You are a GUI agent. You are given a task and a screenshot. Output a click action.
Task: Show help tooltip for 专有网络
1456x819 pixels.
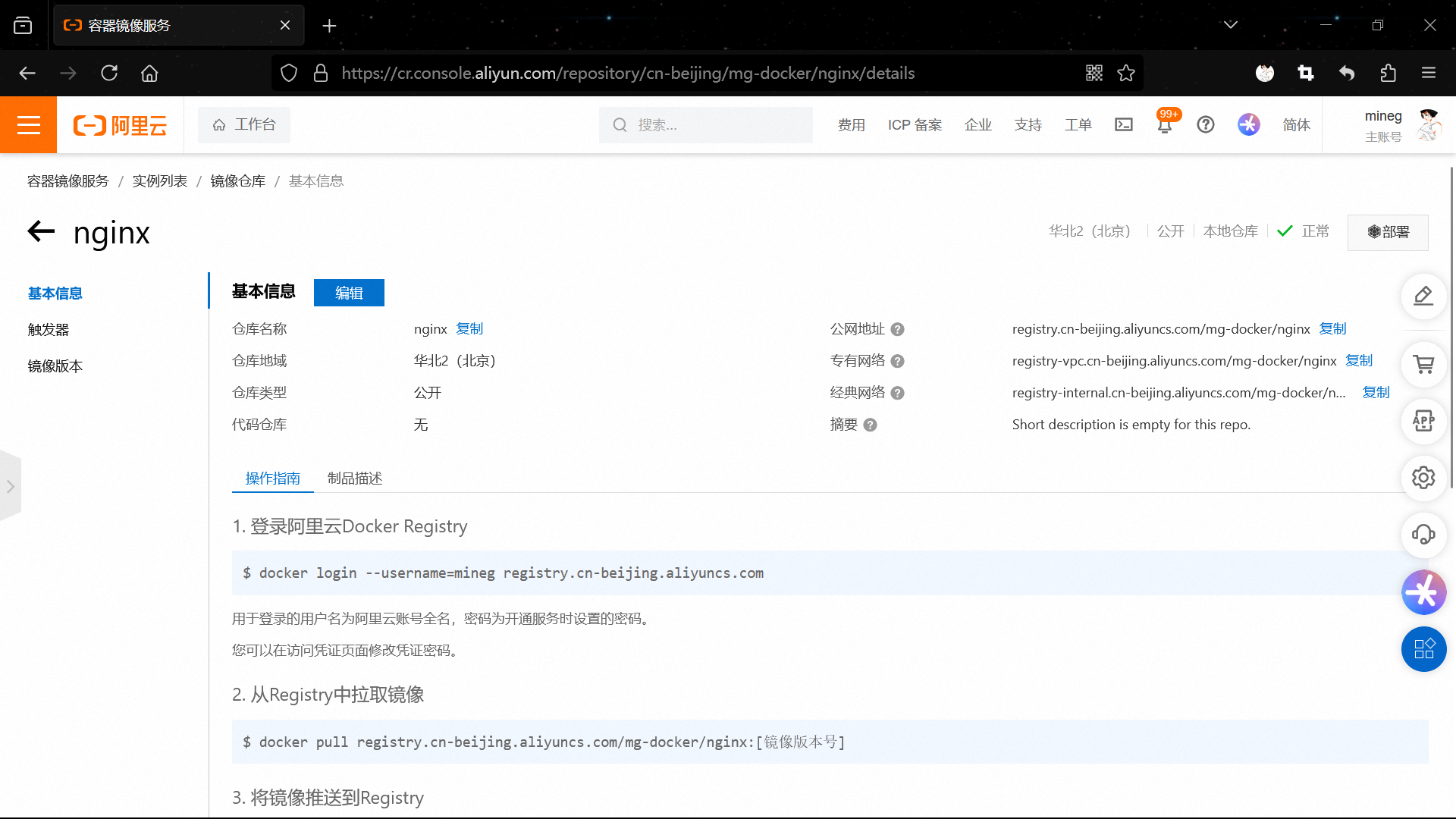898,362
